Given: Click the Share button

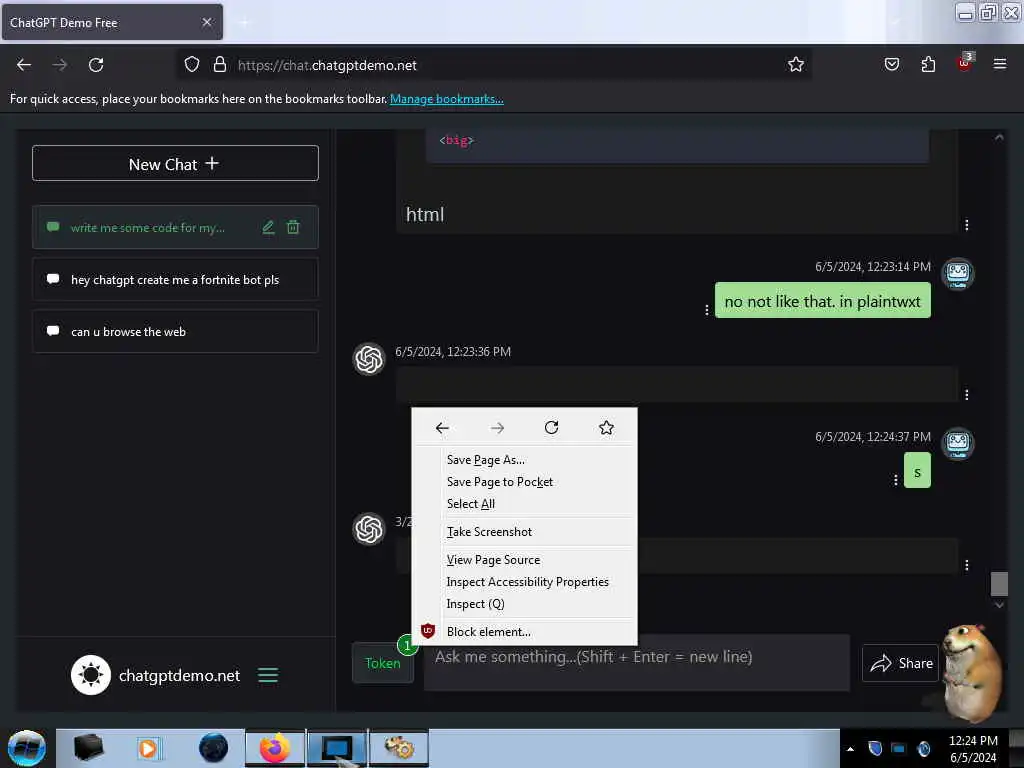Looking at the screenshot, I should pos(901,663).
